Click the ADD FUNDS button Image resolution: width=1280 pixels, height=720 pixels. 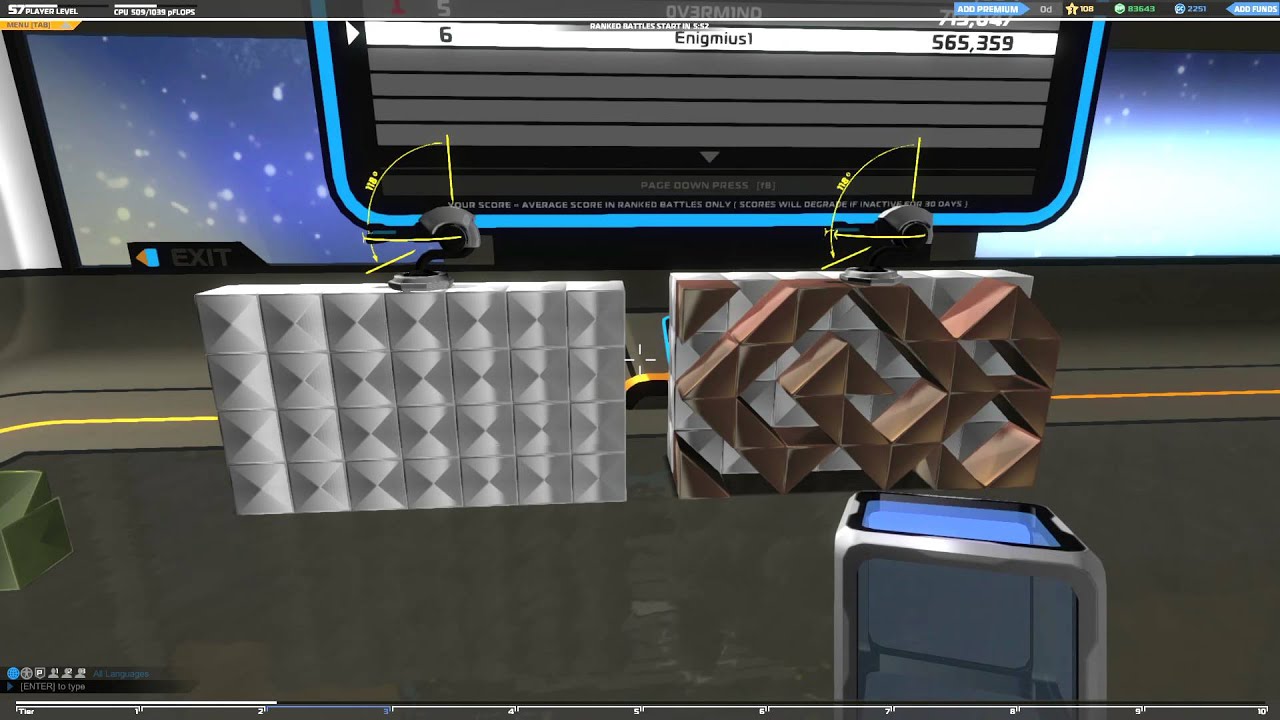pyautogui.click(x=1253, y=9)
